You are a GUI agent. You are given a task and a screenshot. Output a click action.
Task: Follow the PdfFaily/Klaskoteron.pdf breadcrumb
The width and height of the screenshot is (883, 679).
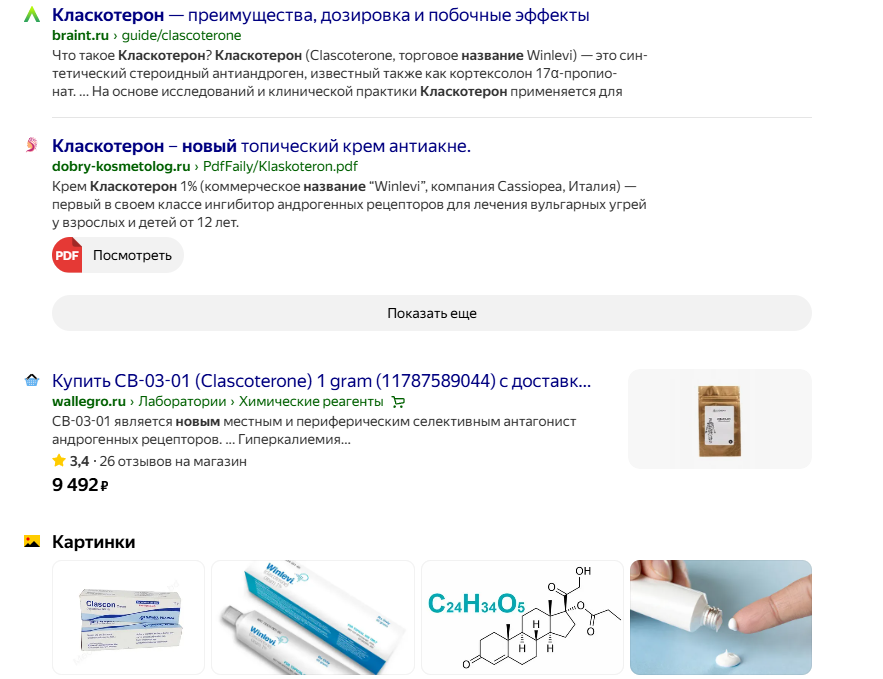tap(280, 167)
